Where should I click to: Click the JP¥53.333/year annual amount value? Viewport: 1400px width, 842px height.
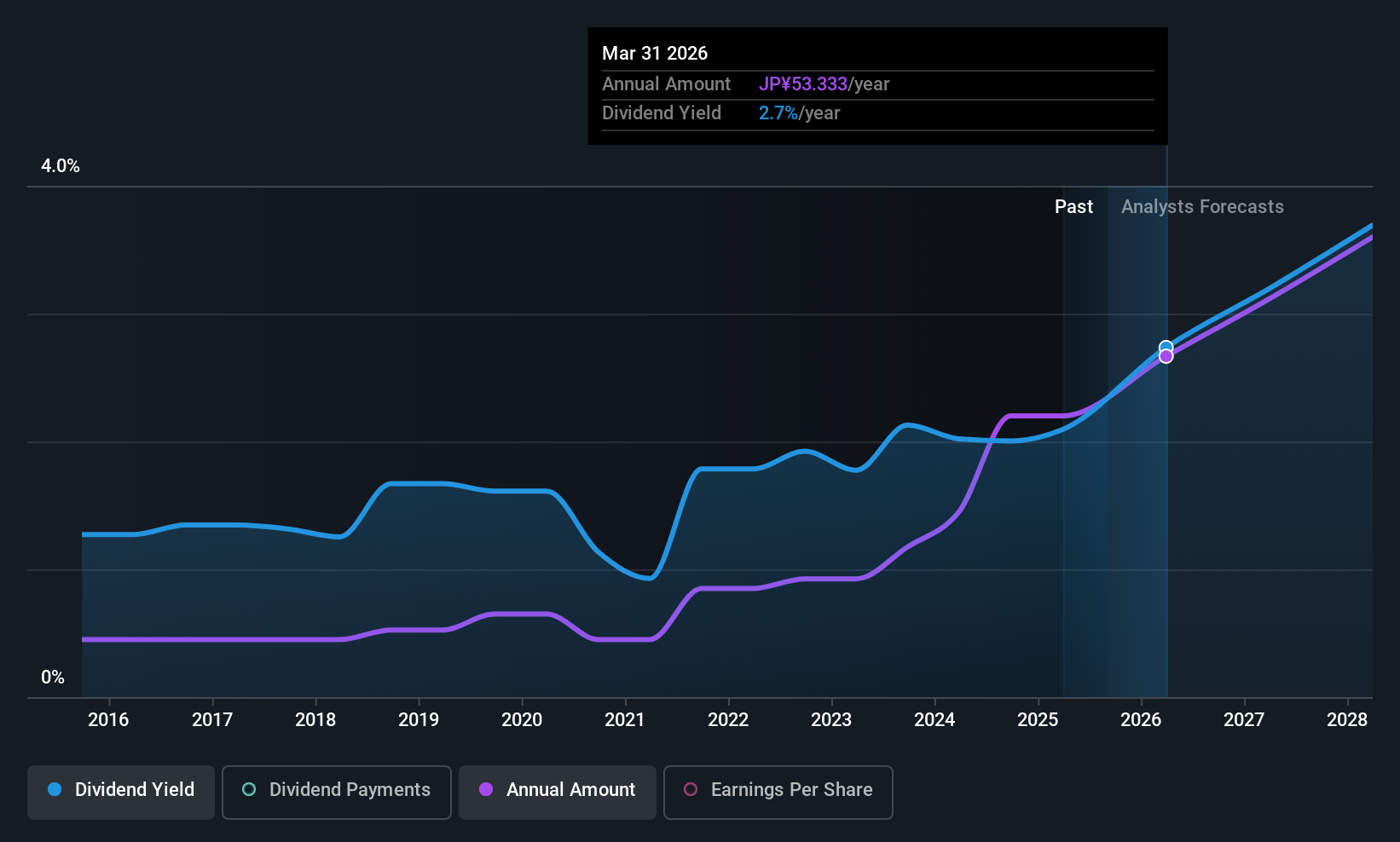[x=824, y=84]
